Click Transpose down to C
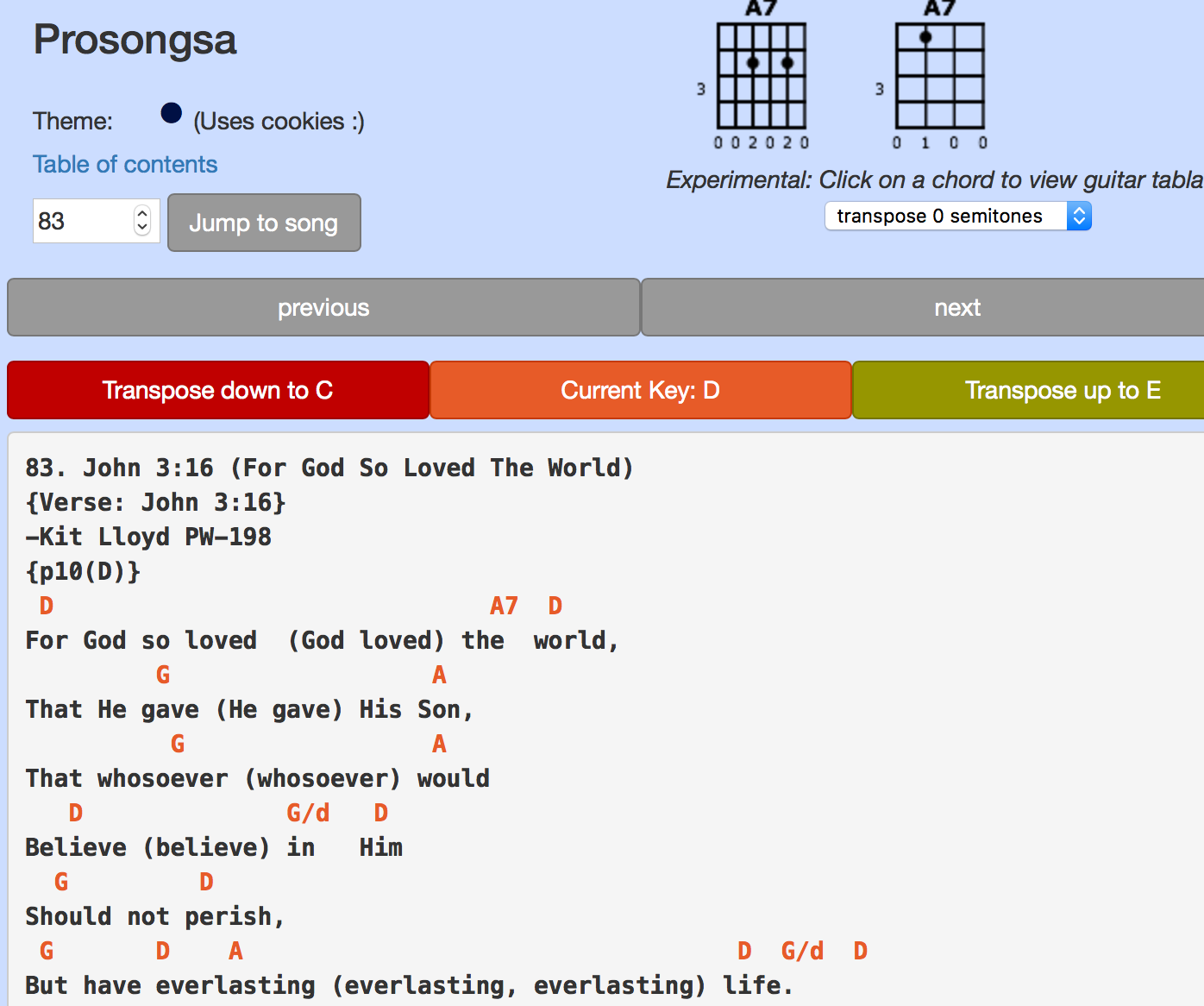 pyautogui.click(x=217, y=391)
